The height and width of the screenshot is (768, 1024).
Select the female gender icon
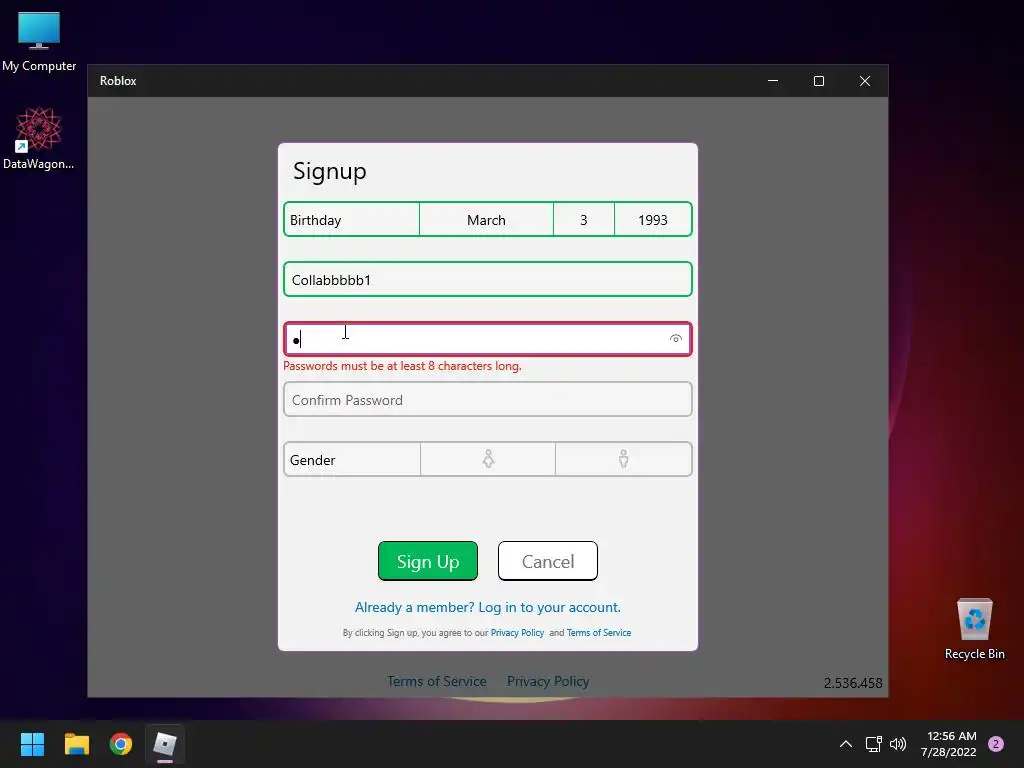tap(488, 459)
